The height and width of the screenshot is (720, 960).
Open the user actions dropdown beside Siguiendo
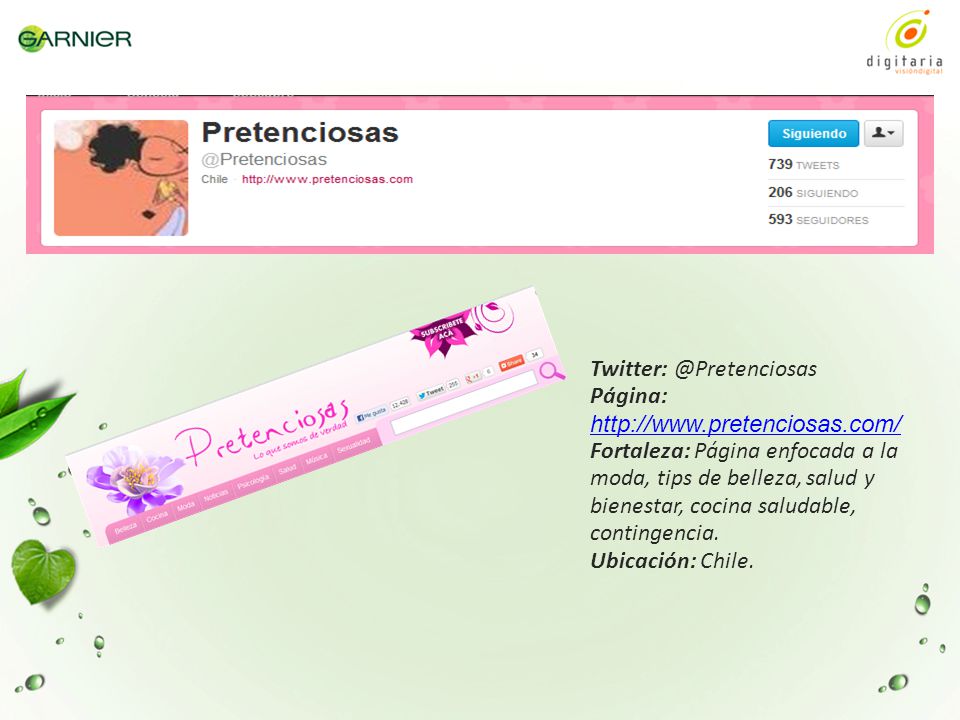(883, 133)
